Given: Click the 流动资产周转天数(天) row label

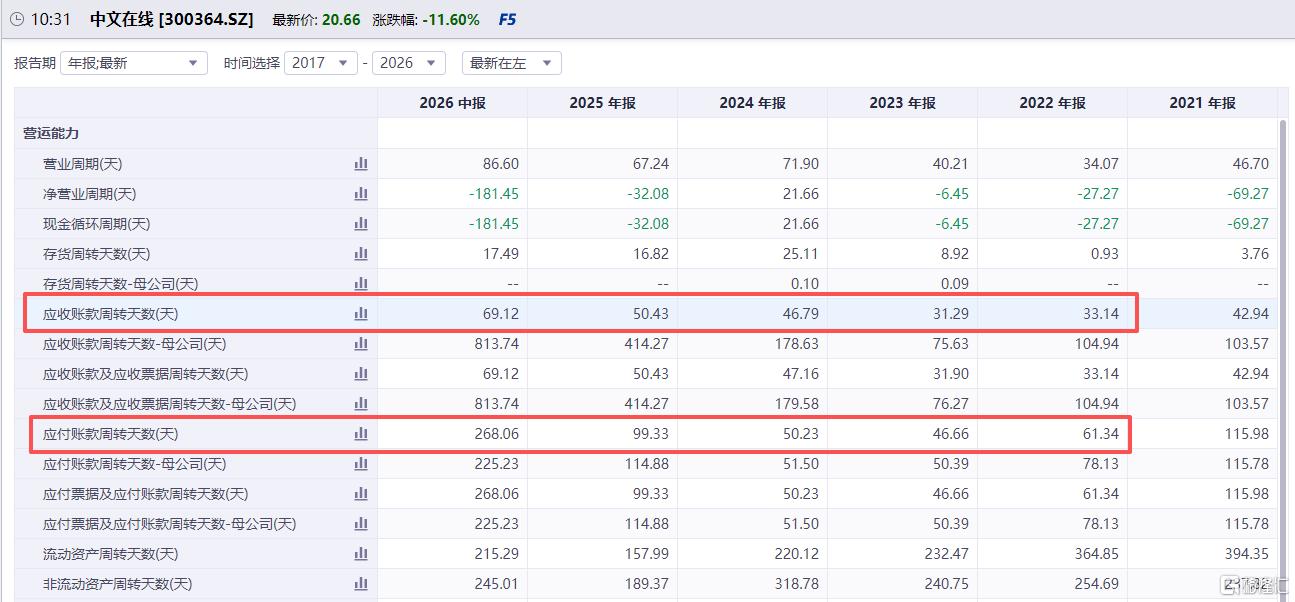Looking at the screenshot, I should pos(111,554).
